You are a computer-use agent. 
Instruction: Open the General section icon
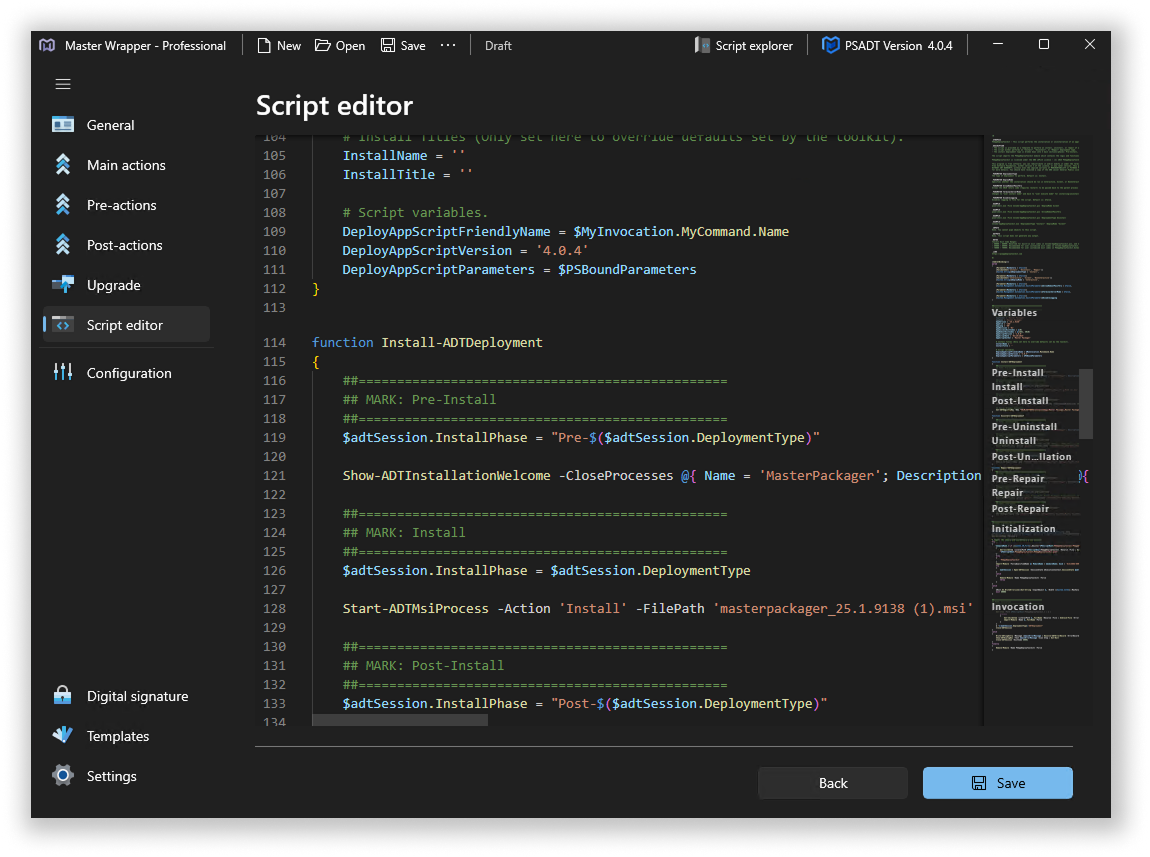point(63,125)
